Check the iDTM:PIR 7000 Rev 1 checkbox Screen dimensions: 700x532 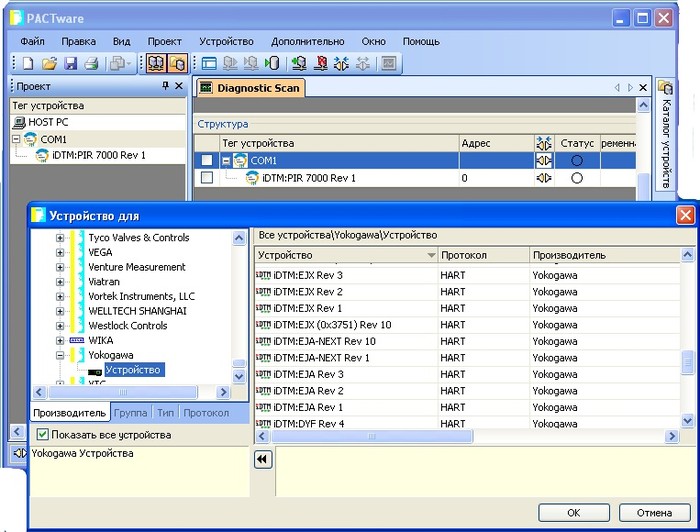point(207,178)
